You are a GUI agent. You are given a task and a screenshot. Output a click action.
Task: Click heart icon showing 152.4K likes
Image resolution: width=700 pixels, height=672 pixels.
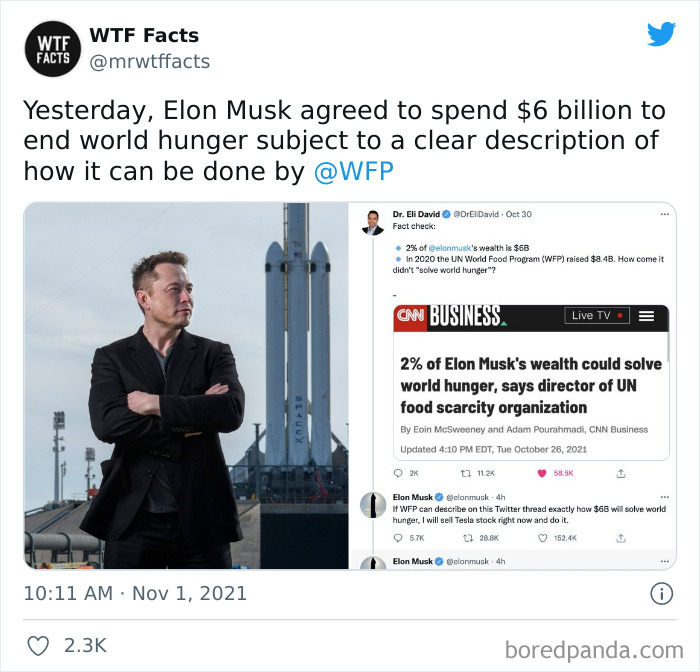pos(542,538)
